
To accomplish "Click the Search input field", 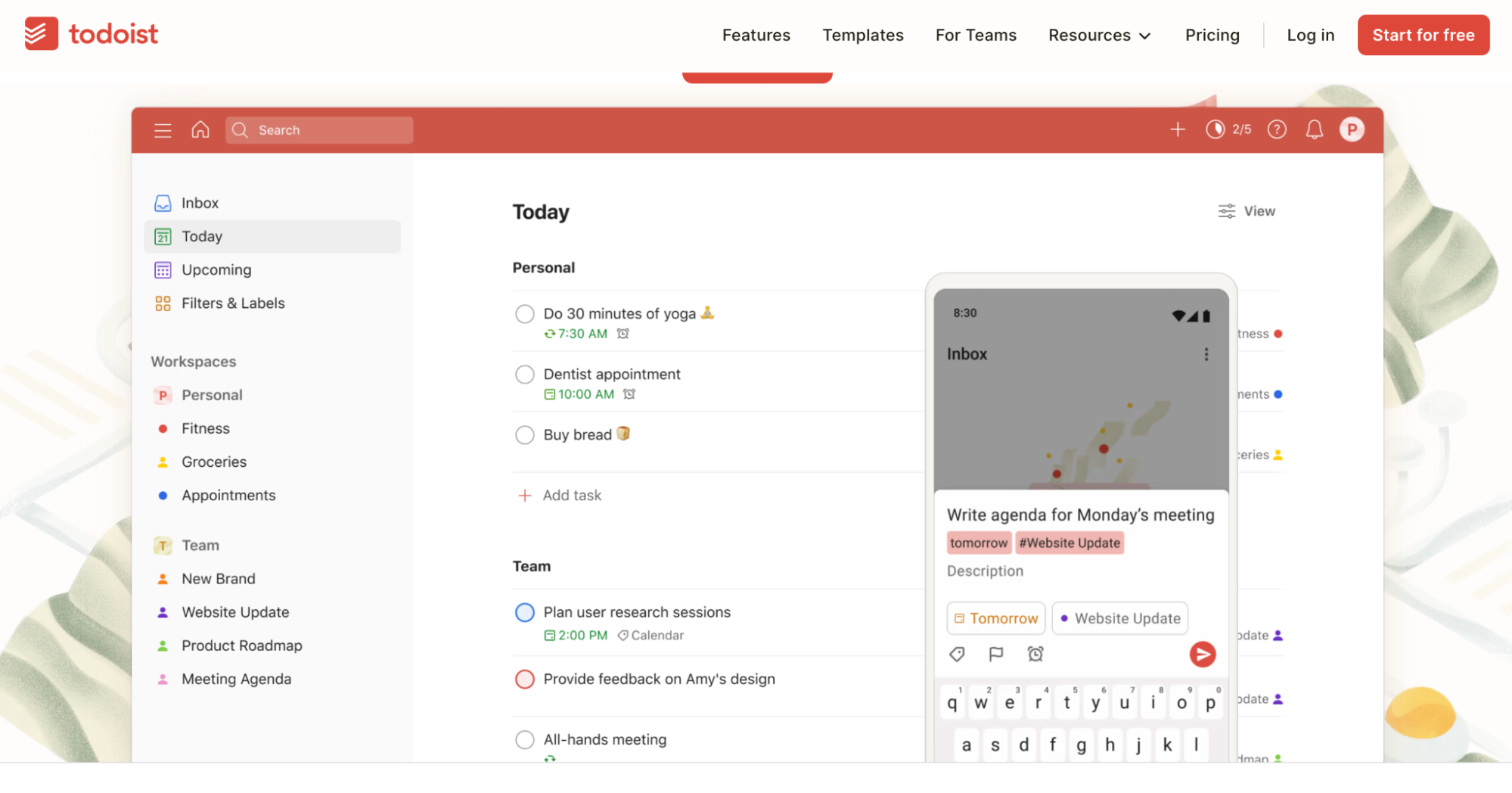I will pos(319,130).
